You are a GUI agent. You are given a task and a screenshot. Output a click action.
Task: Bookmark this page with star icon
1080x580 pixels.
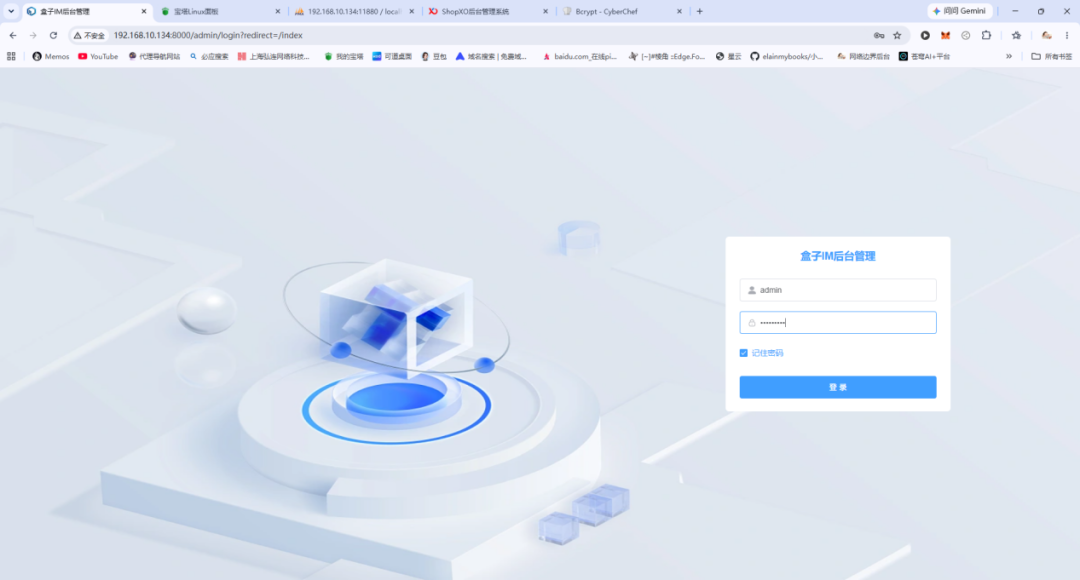897,35
